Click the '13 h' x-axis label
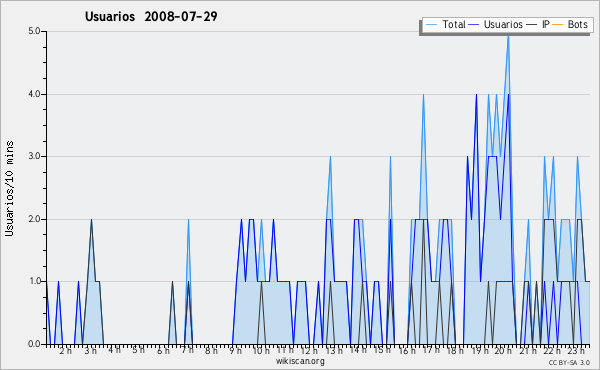 [334, 351]
